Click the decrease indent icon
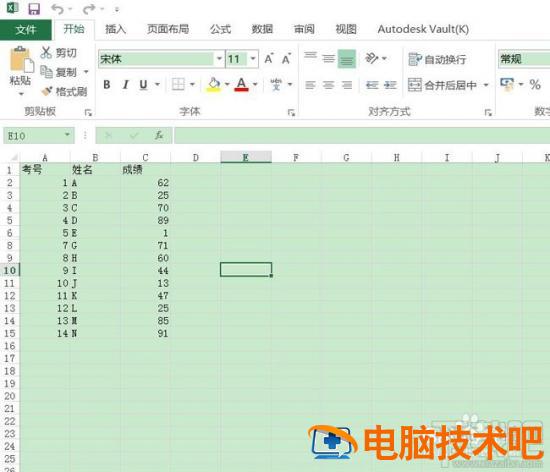This screenshot has height=472, width=550. 372,85
